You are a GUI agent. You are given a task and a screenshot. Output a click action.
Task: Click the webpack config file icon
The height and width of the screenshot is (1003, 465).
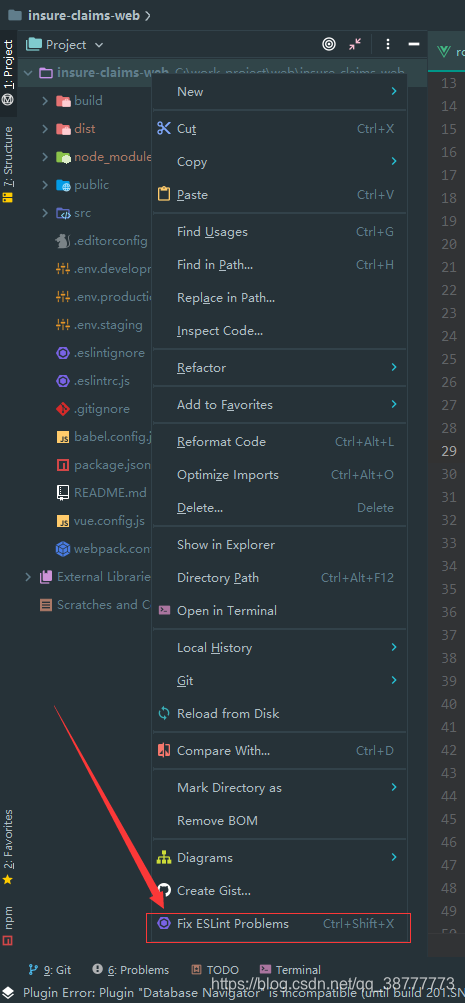(x=63, y=549)
